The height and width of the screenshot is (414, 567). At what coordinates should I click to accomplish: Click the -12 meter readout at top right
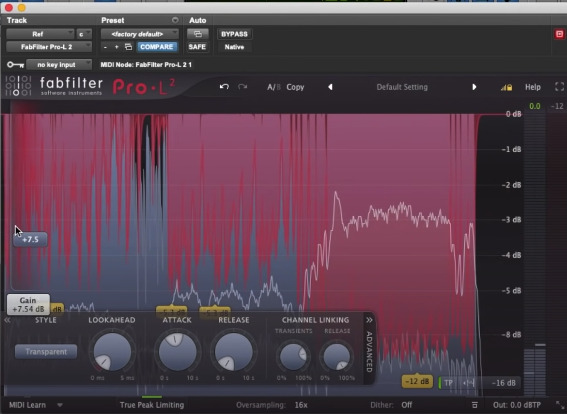tap(557, 106)
